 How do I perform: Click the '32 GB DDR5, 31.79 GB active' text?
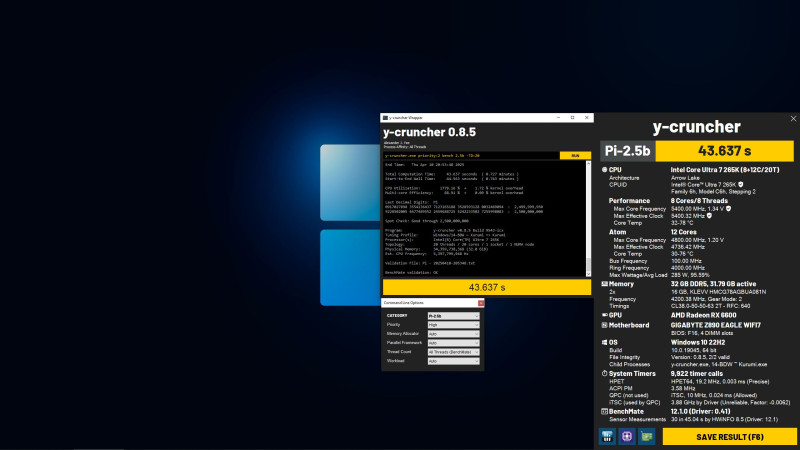(x=713, y=284)
